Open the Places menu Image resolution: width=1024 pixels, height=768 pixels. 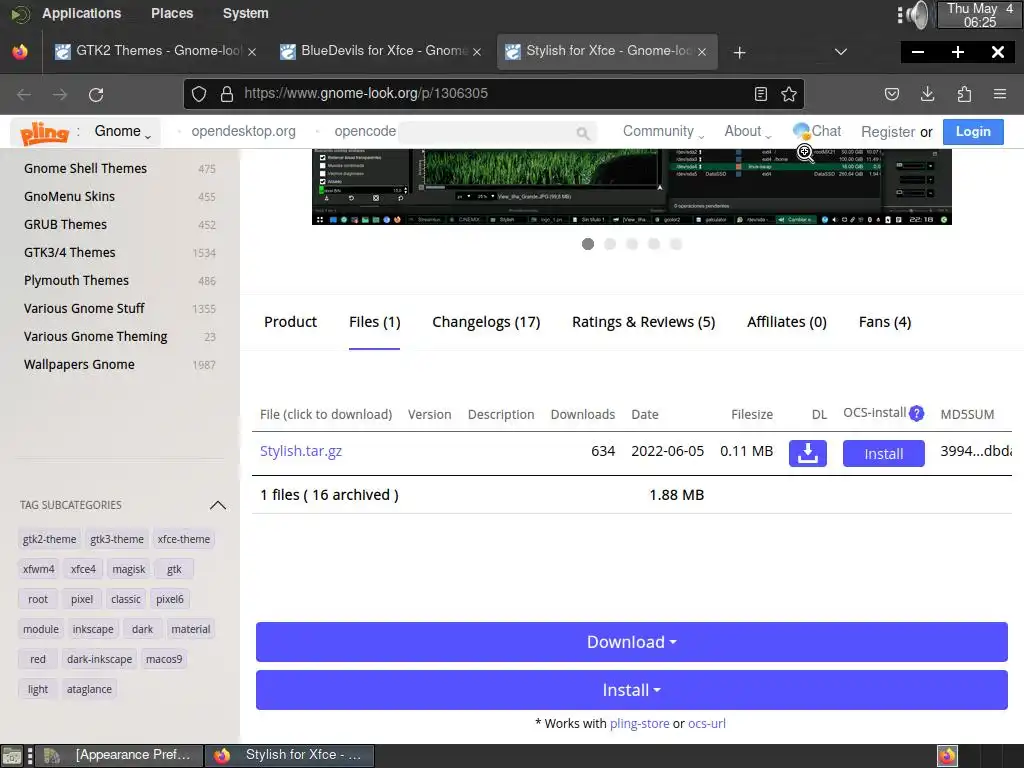point(172,13)
